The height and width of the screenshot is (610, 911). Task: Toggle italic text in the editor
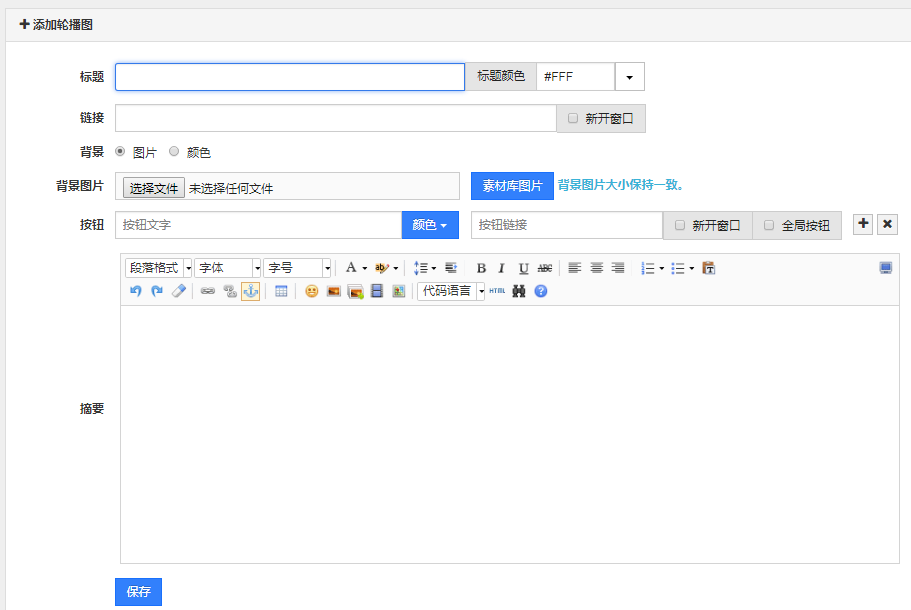(x=502, y=268)
